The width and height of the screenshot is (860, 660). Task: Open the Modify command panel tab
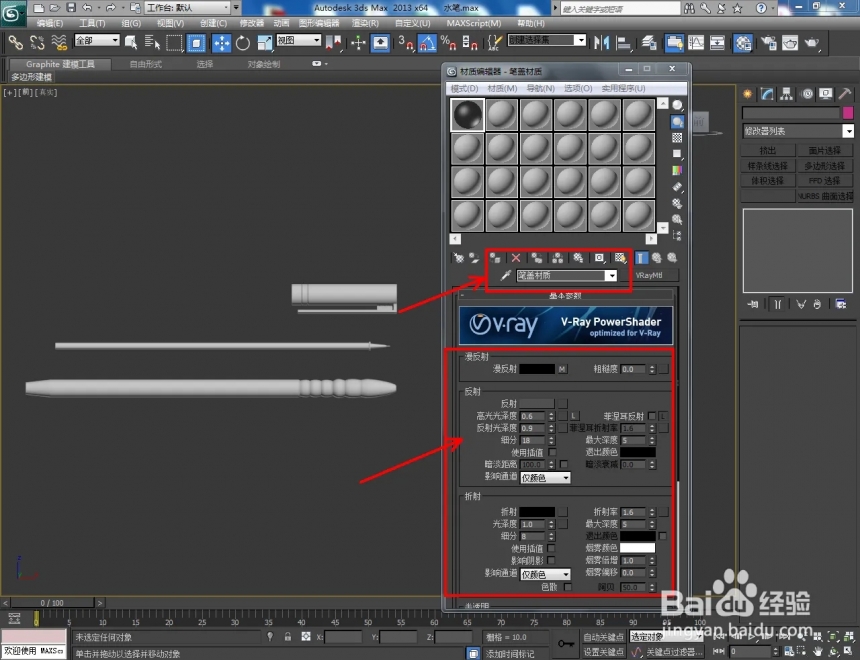(x=767, y=94)
